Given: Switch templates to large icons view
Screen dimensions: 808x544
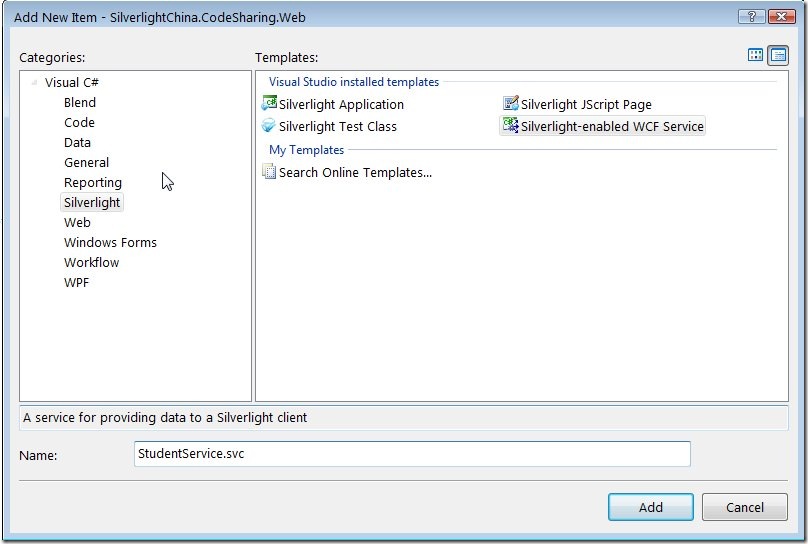Looking at the screenshot, I should coord(755,55).
